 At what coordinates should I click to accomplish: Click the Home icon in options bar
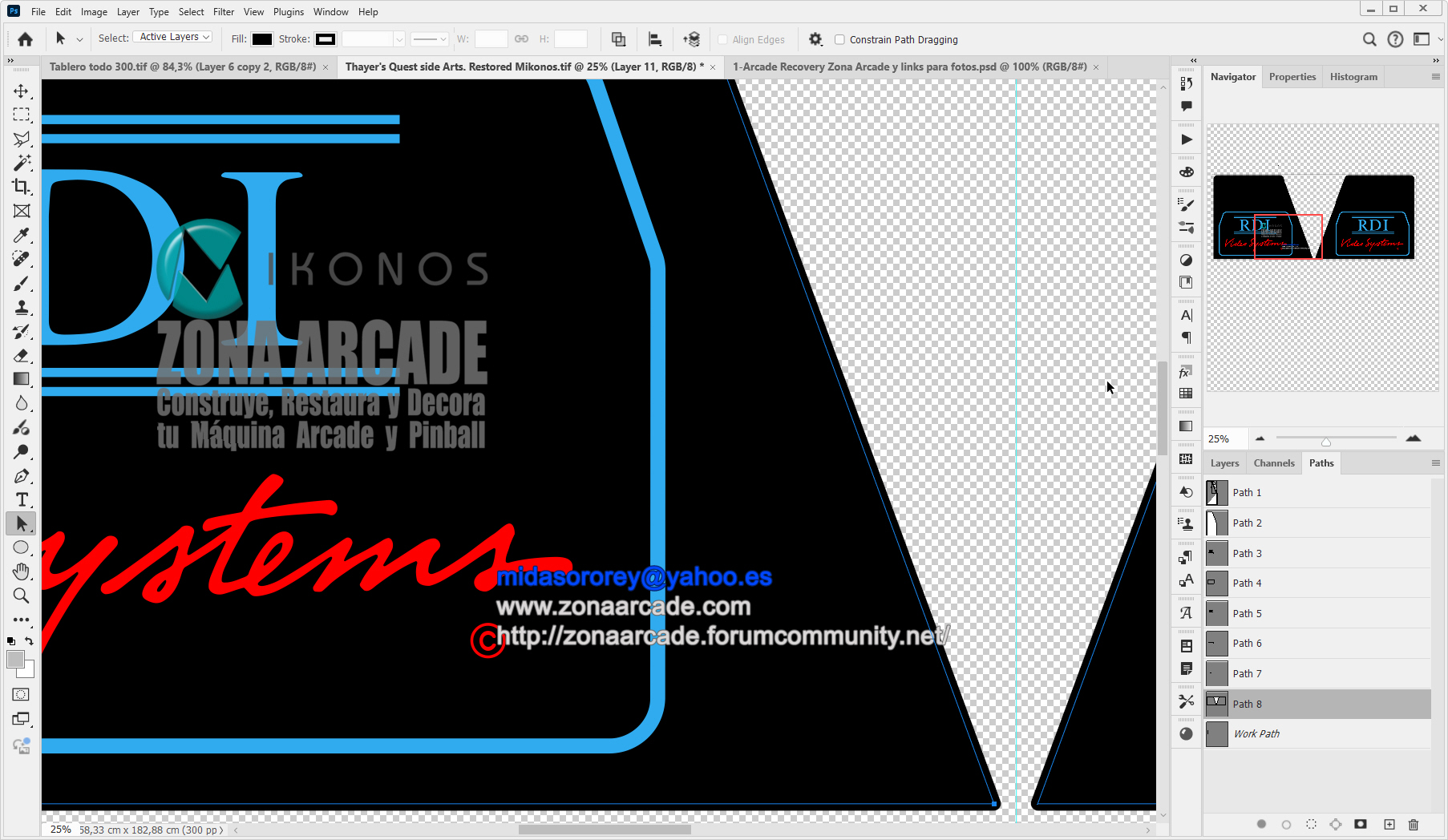pos(26,39)
